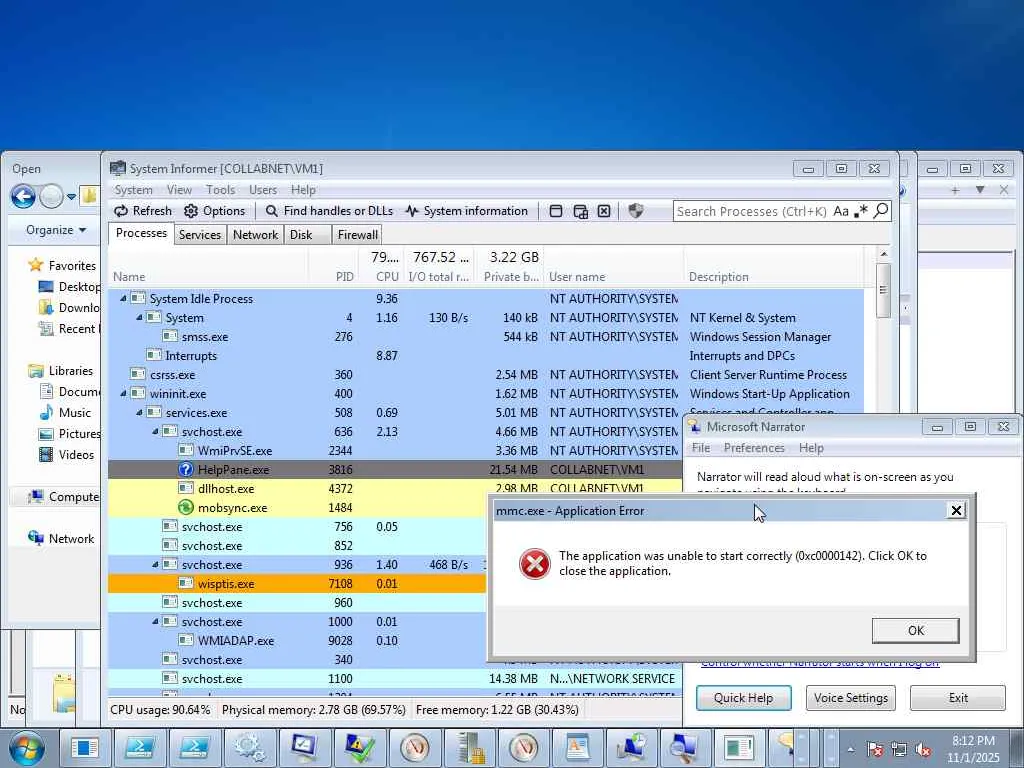
Task: Open the System menu in System Informer
Action: (x=133, y=190)
